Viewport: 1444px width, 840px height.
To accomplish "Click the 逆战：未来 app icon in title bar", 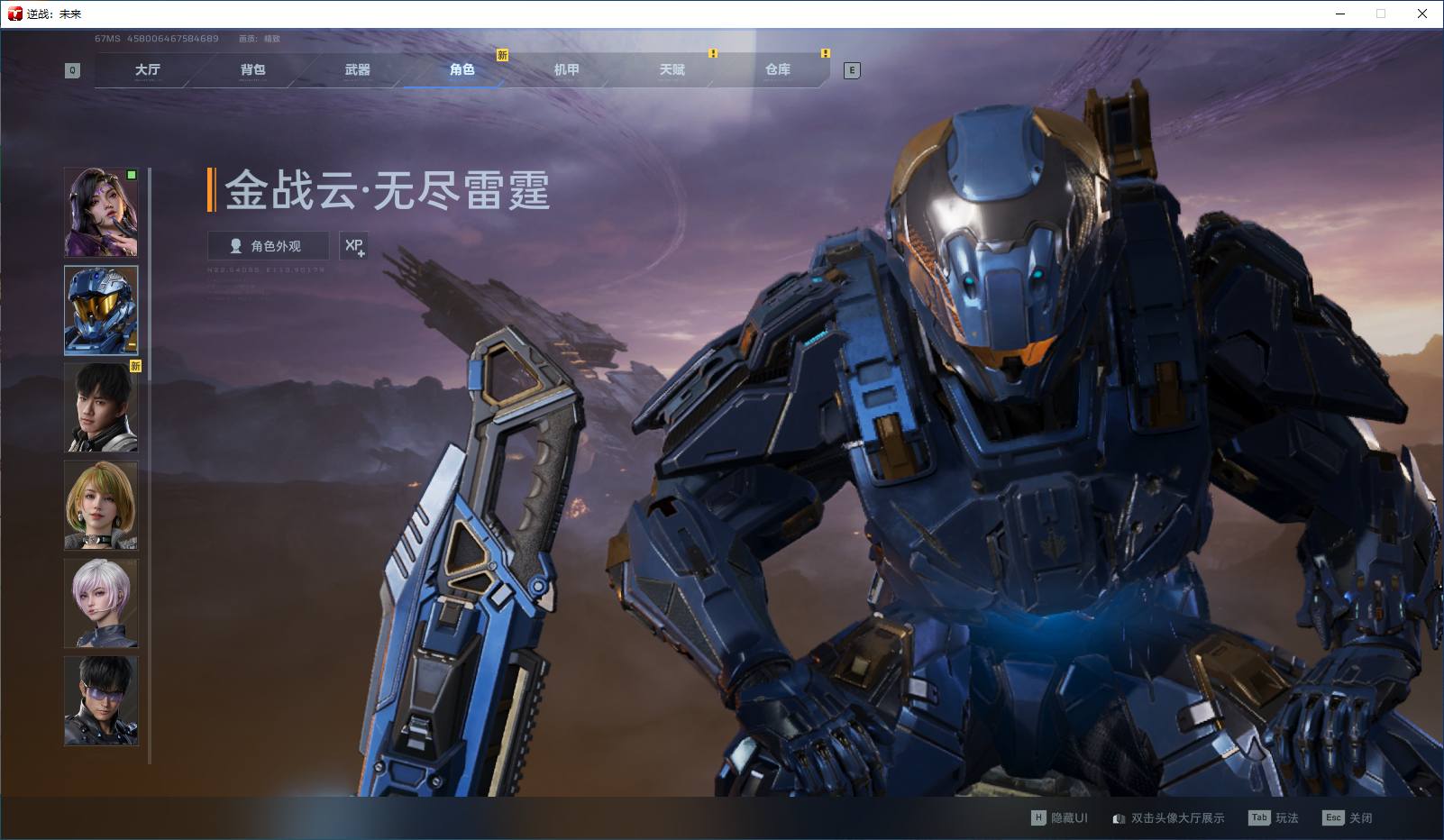I will [14, 14].
